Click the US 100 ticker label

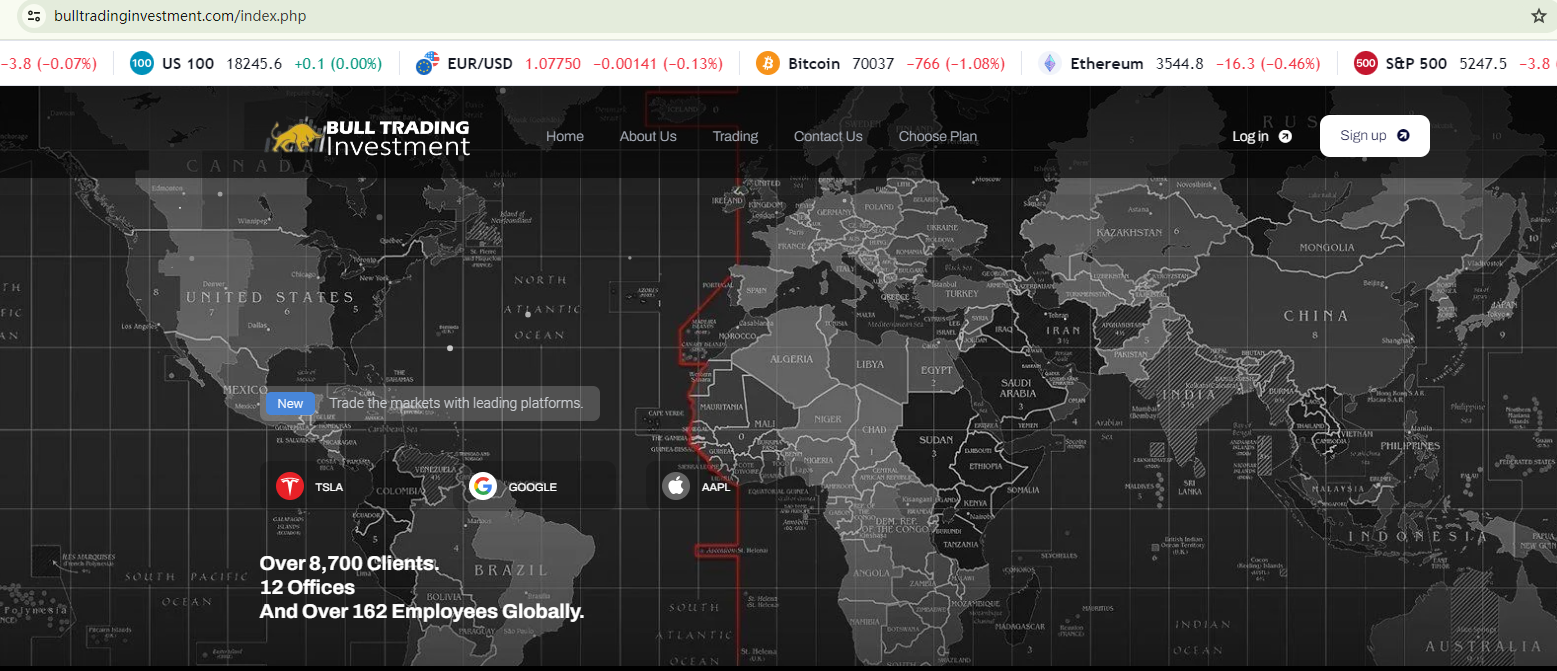[188, 63]
